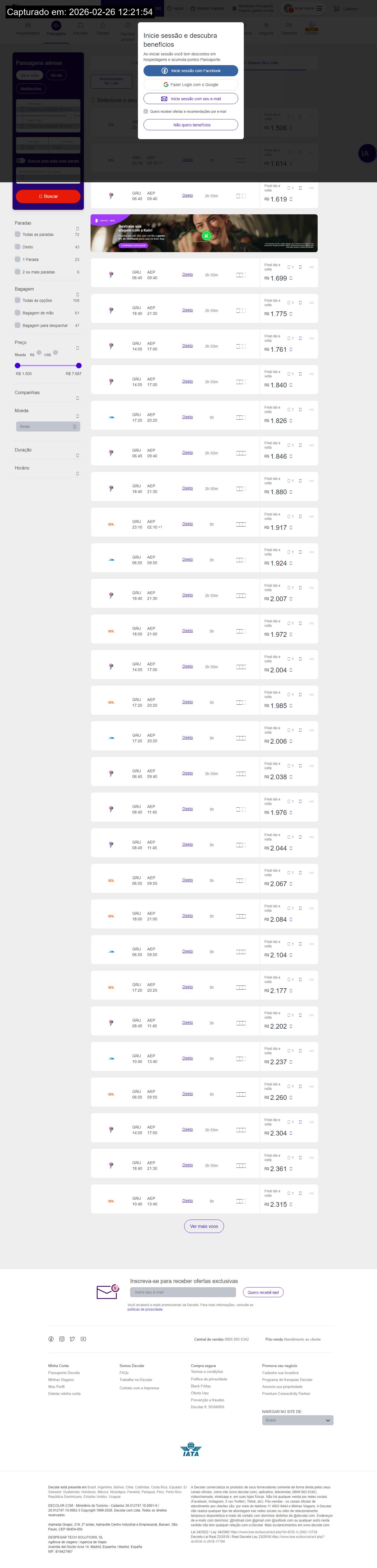Click 'Não quero benefícios' to dismiss
The width and height of the screenshot is (377, 1568).
pyautogui.click(x=191, y=125)
